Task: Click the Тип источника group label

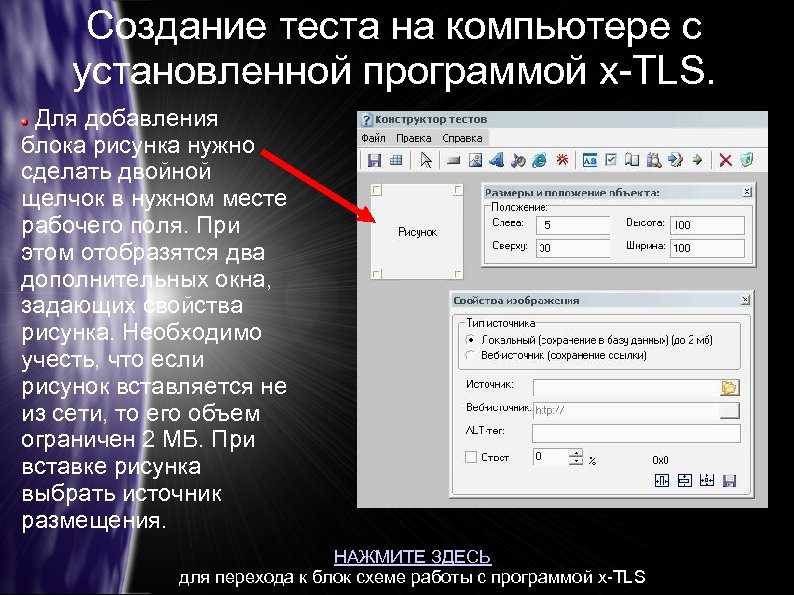Action: coord(501,323)
